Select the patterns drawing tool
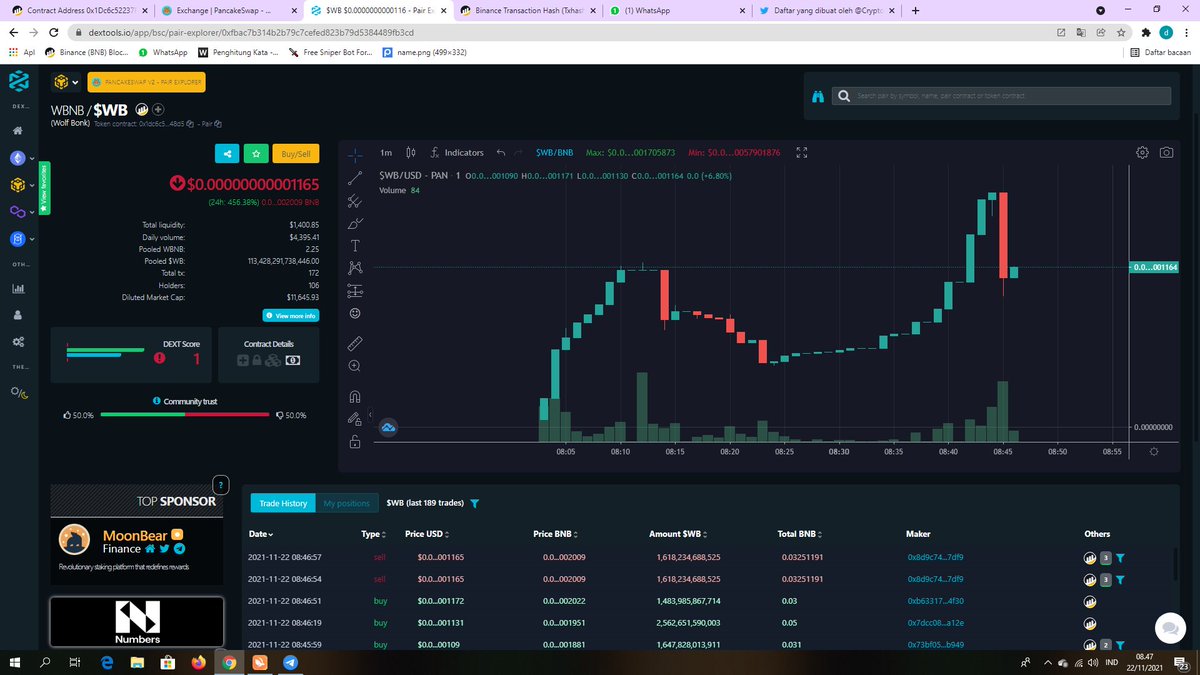 point(355,267)
